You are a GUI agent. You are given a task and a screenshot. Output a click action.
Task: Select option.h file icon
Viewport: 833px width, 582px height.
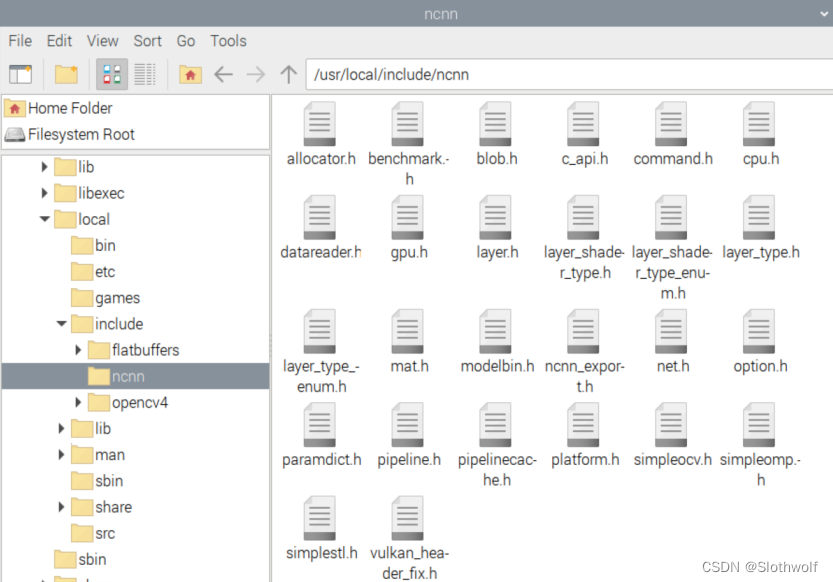(759, 331)
